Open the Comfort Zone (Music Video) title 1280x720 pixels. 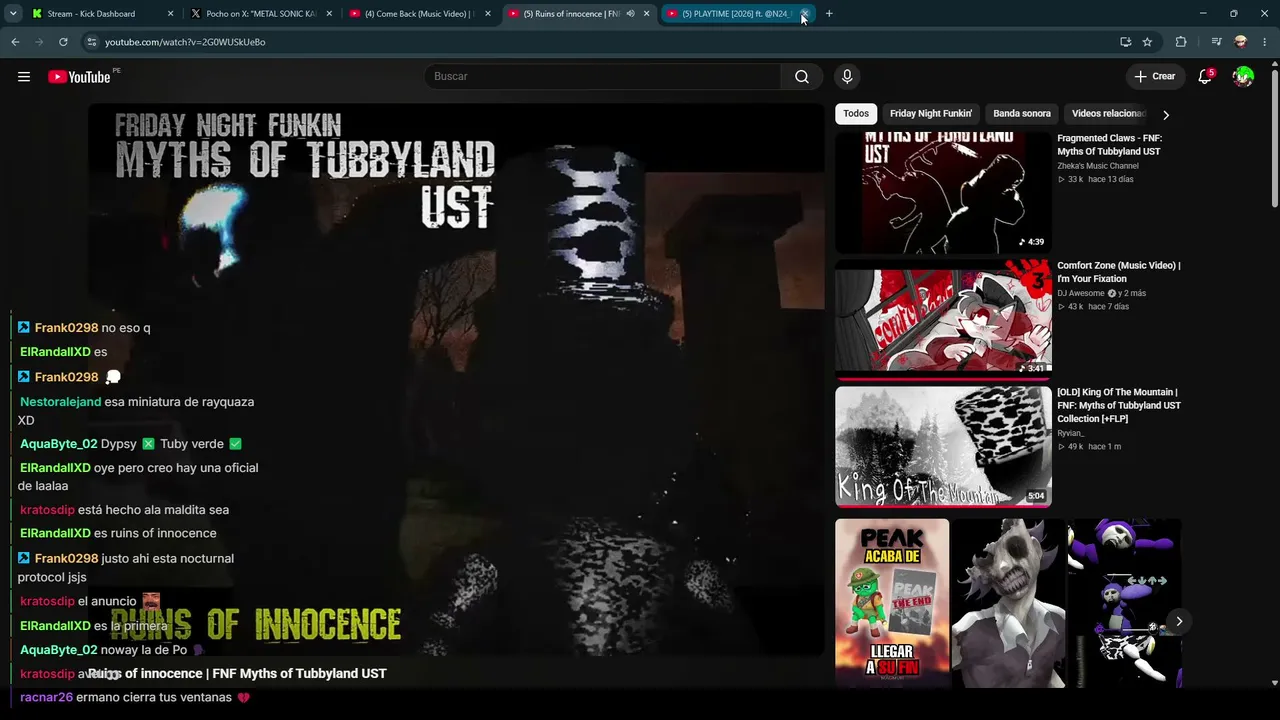(1119, 272)
